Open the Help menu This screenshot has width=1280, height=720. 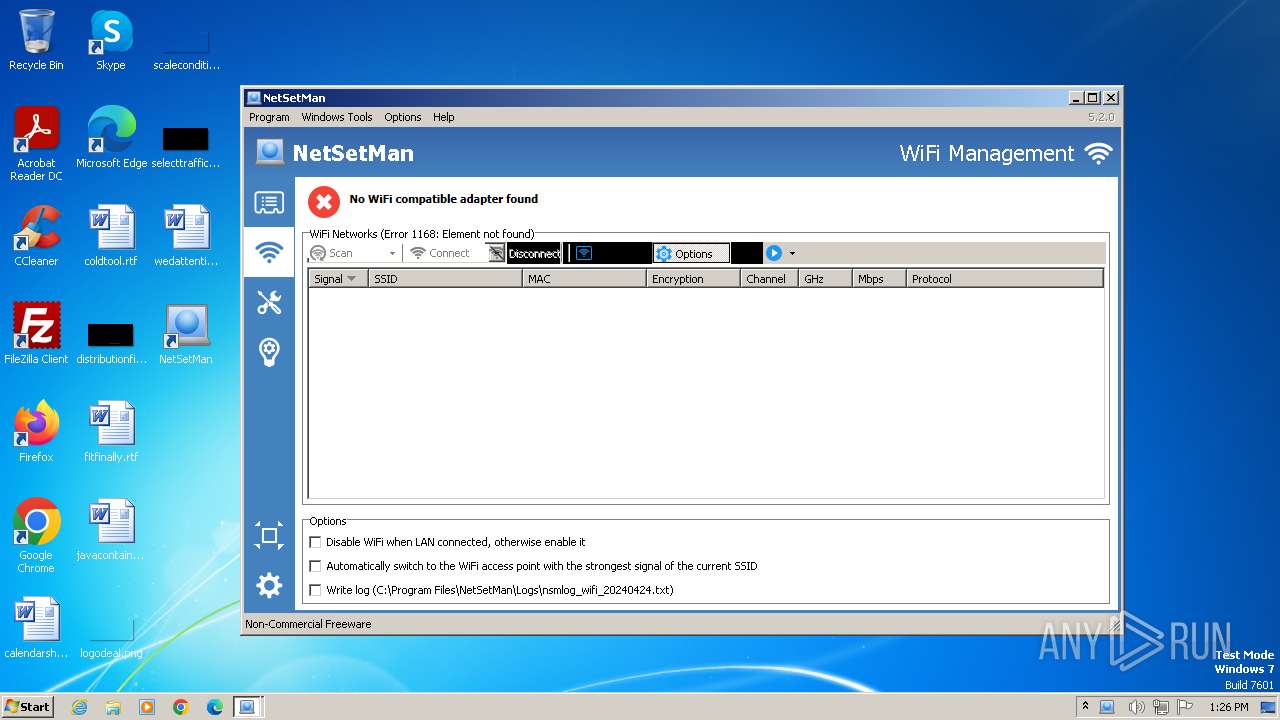(x=444, y=117)
